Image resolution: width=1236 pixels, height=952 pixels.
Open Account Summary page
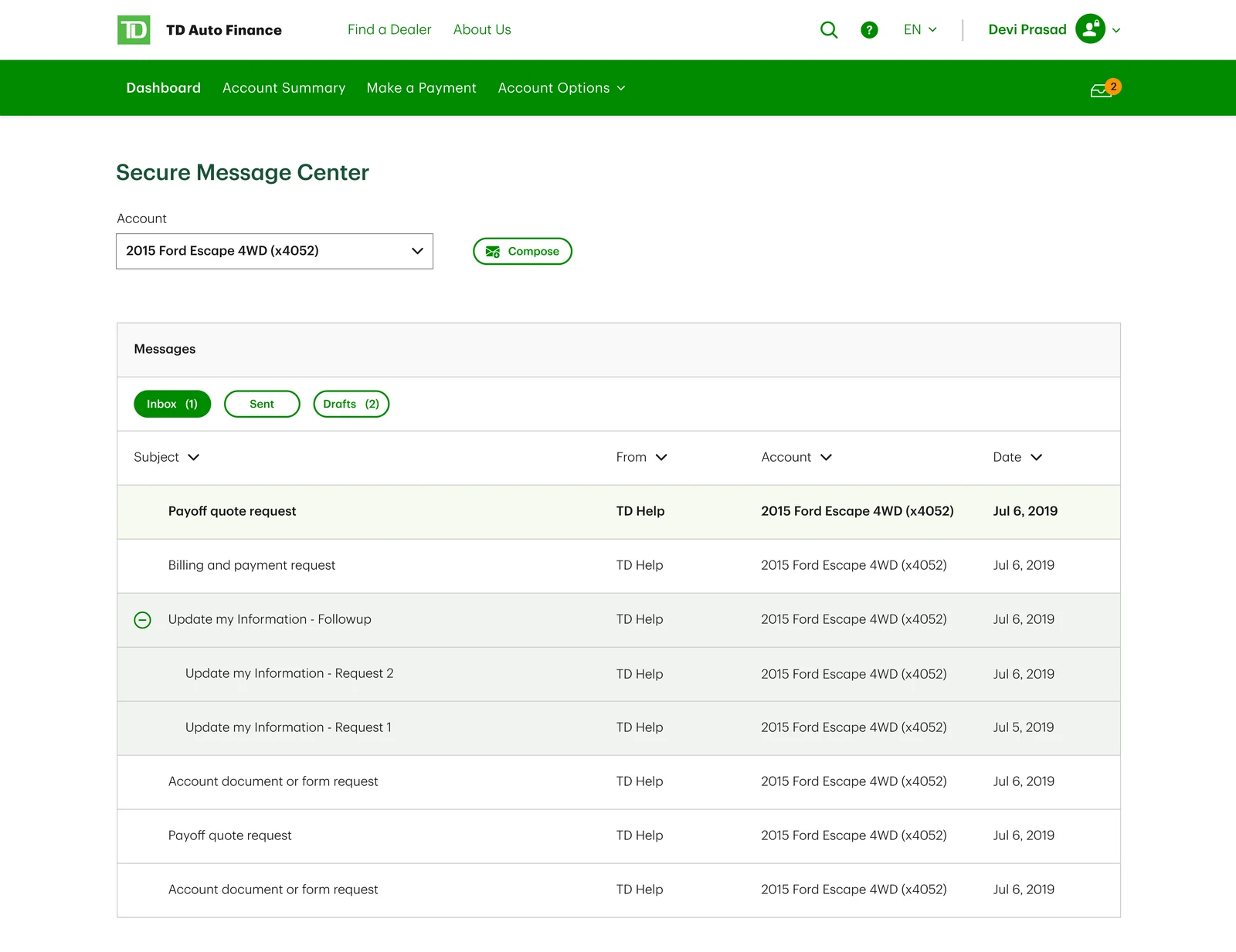284,88
